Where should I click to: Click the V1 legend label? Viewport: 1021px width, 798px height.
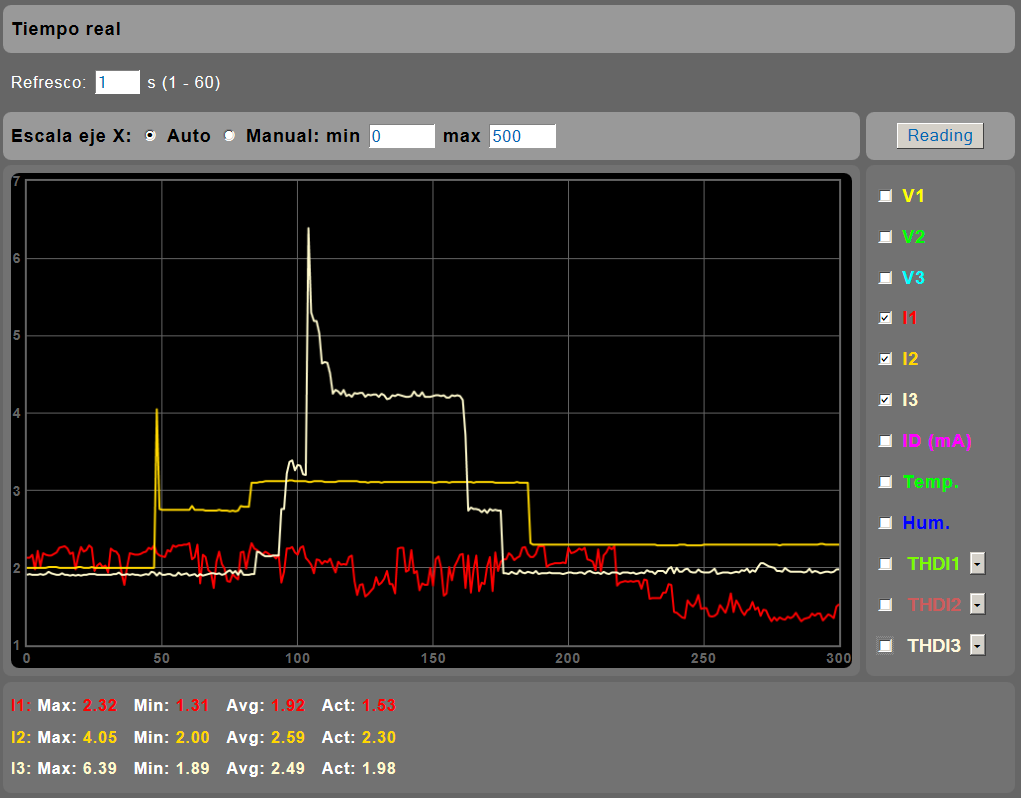pos(913,196)
